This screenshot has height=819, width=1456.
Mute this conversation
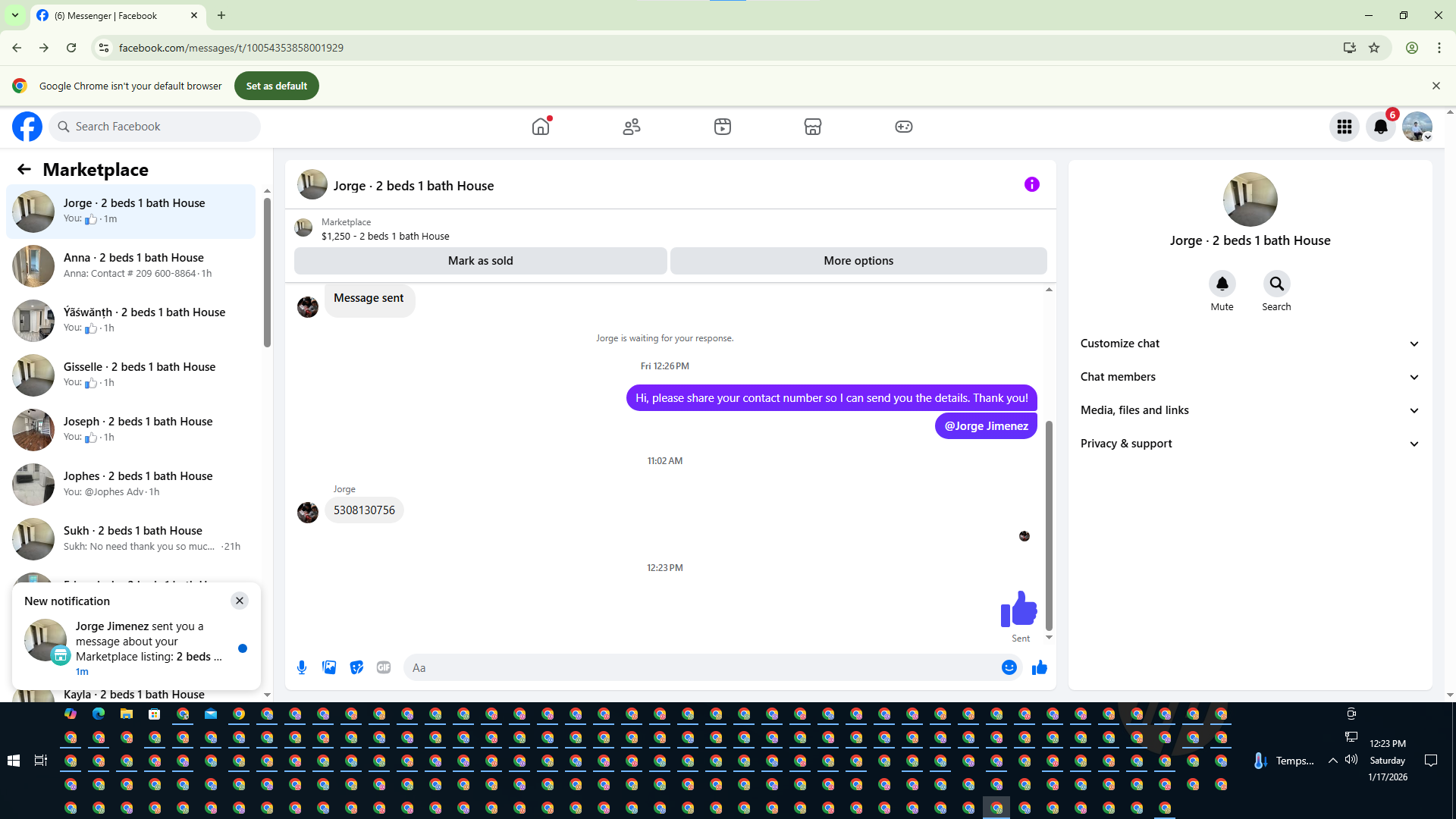pyautogui.click(x=1222, y=284)
